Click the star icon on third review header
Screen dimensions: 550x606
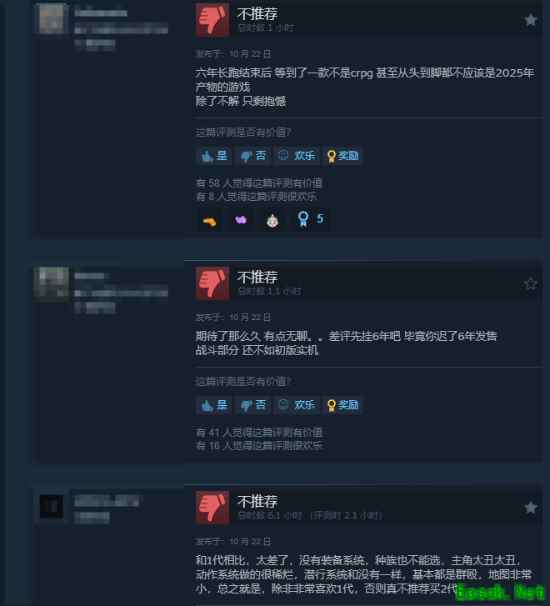tap(531, 507)
